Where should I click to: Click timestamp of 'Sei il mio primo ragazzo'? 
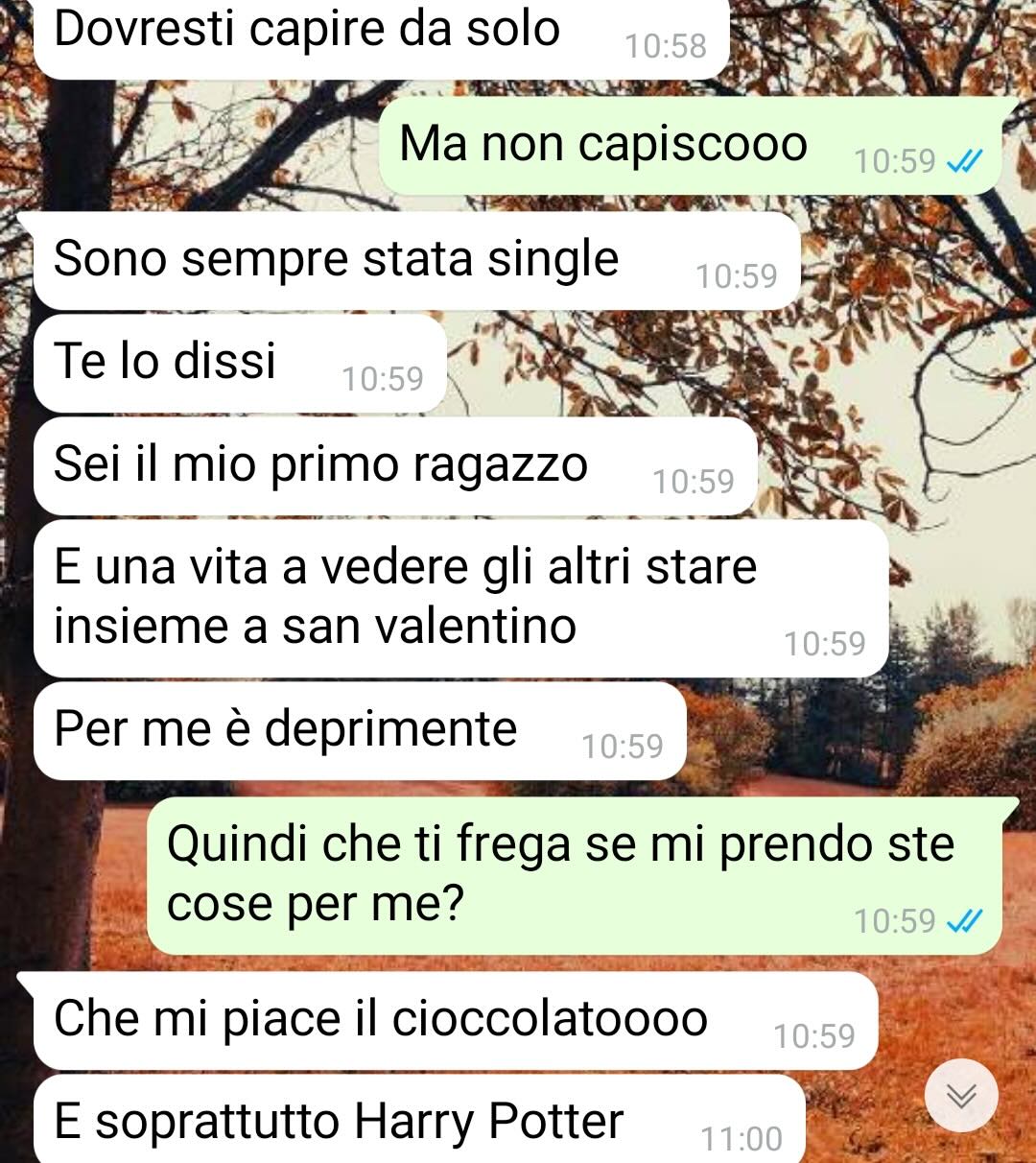[694, 482]
